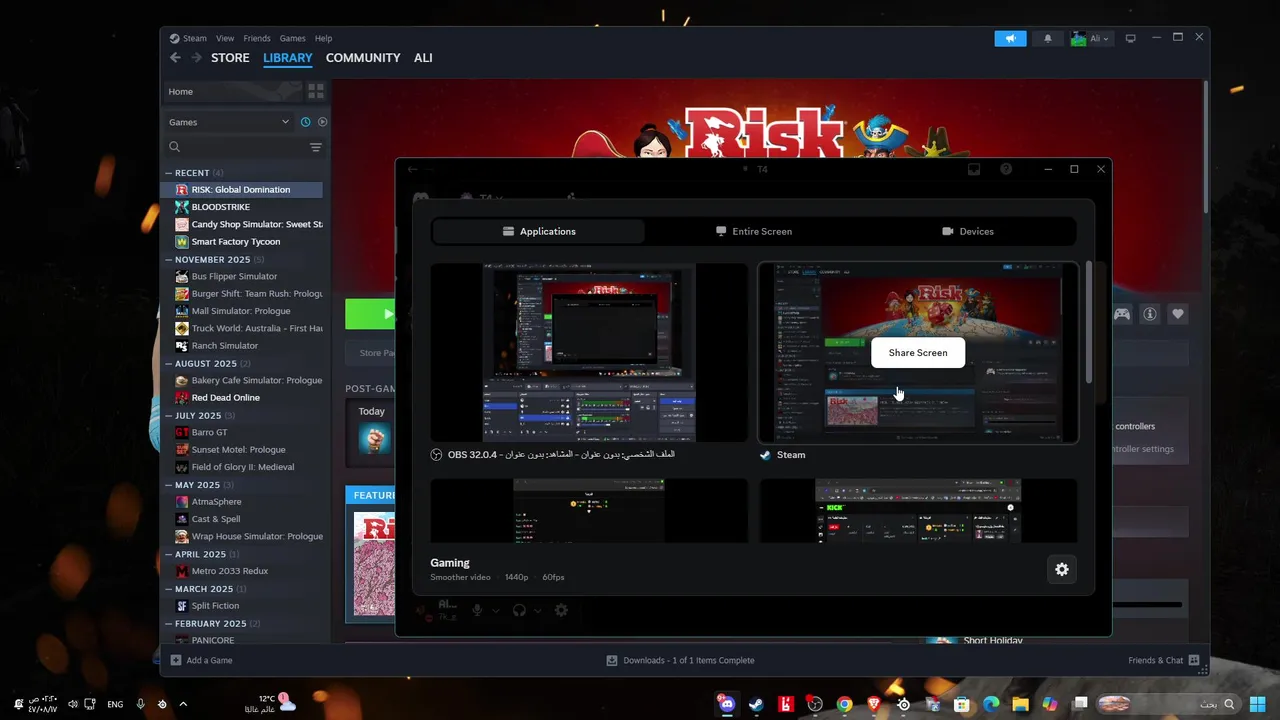Select Red Dead Online in library
Image resolution: width=1280 pixels, height=720 pixels.
click(225, 398)
